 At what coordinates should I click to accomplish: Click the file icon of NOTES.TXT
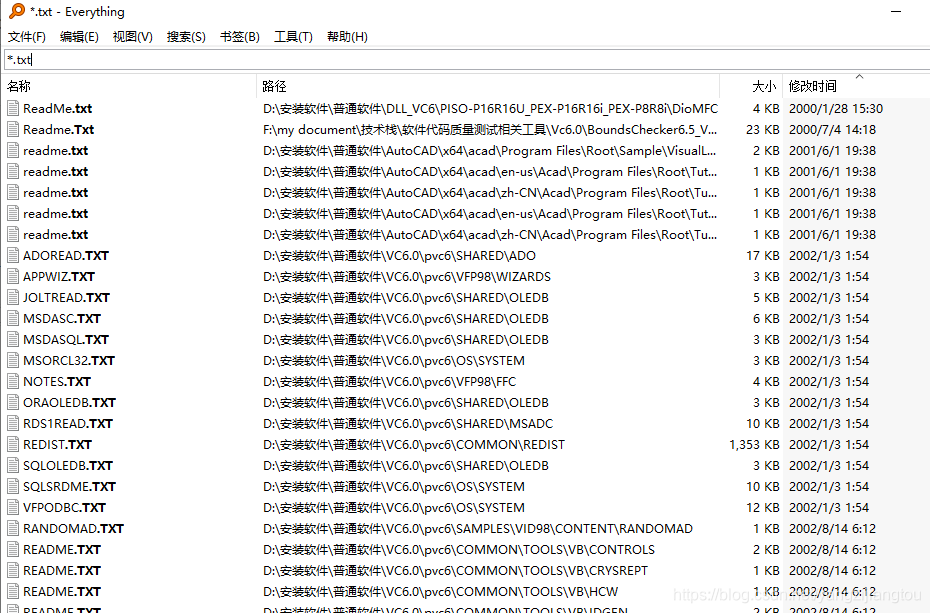[13, 381]
